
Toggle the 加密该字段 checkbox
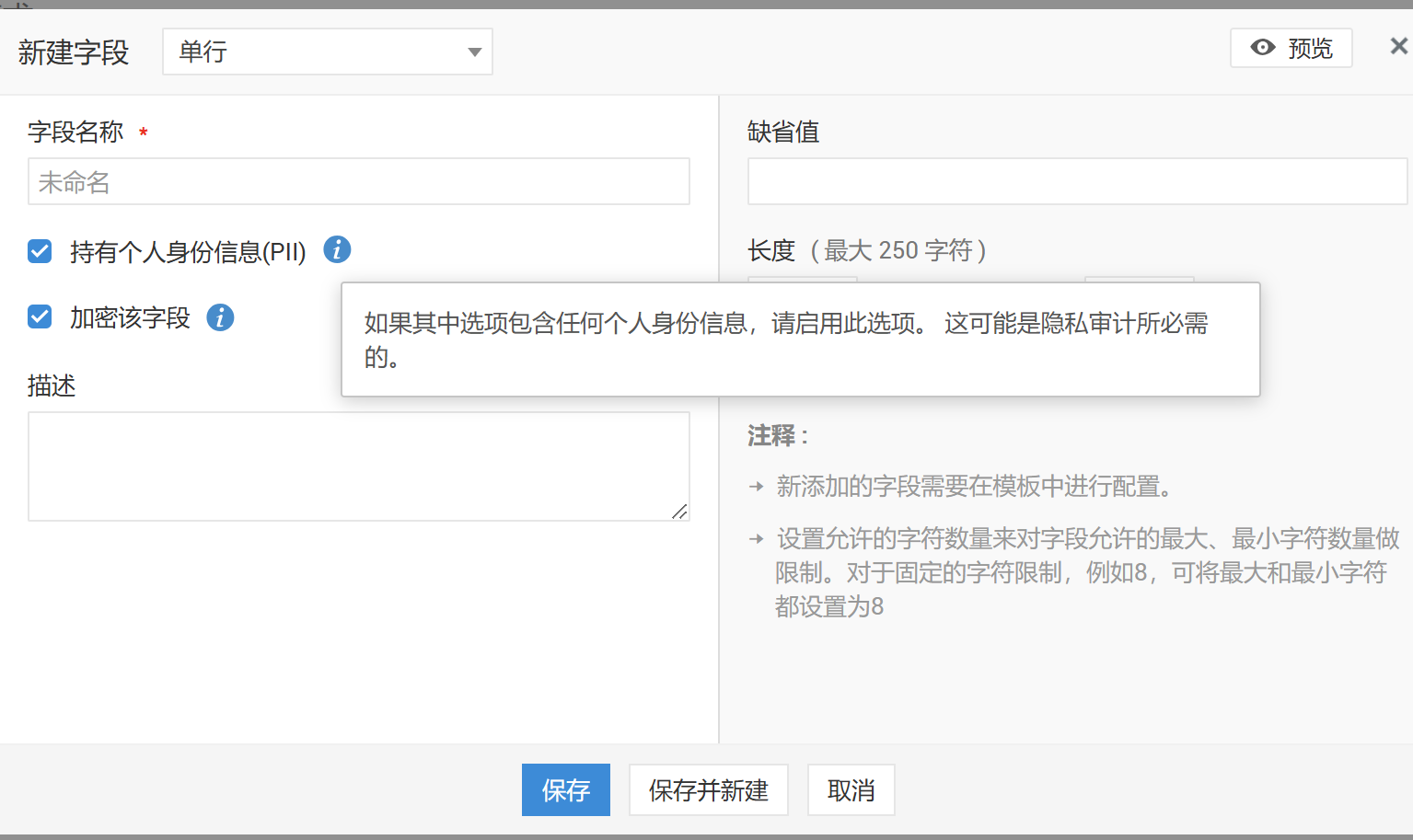40,317
